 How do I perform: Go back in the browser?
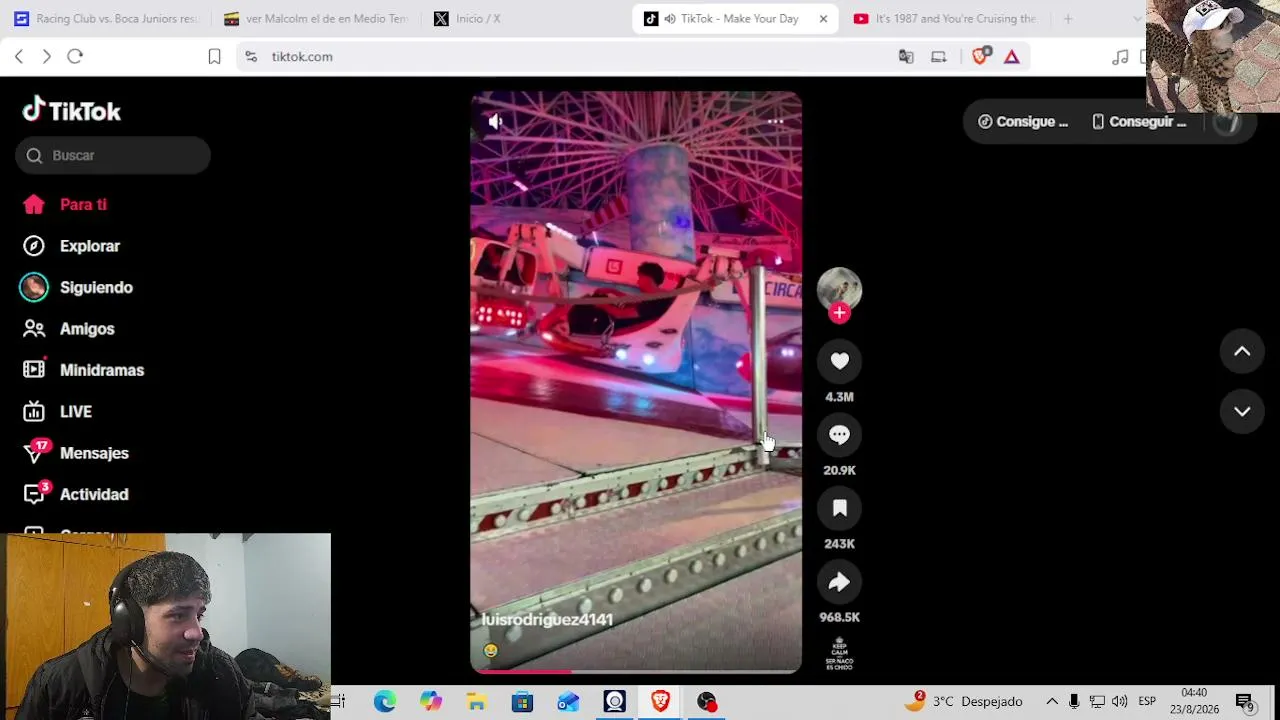point(19,56)
